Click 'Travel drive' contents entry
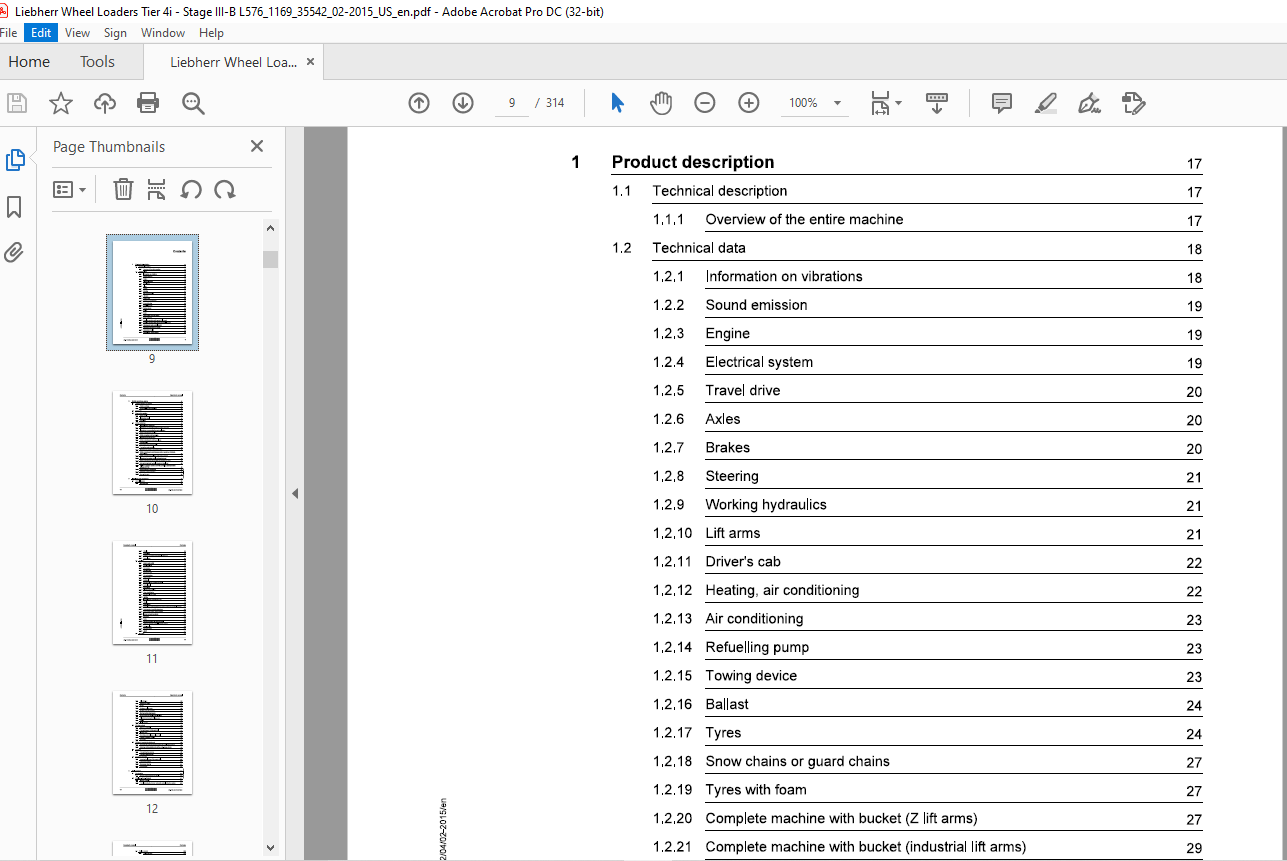The image size is (1287, 861). [x=743, y=390]
